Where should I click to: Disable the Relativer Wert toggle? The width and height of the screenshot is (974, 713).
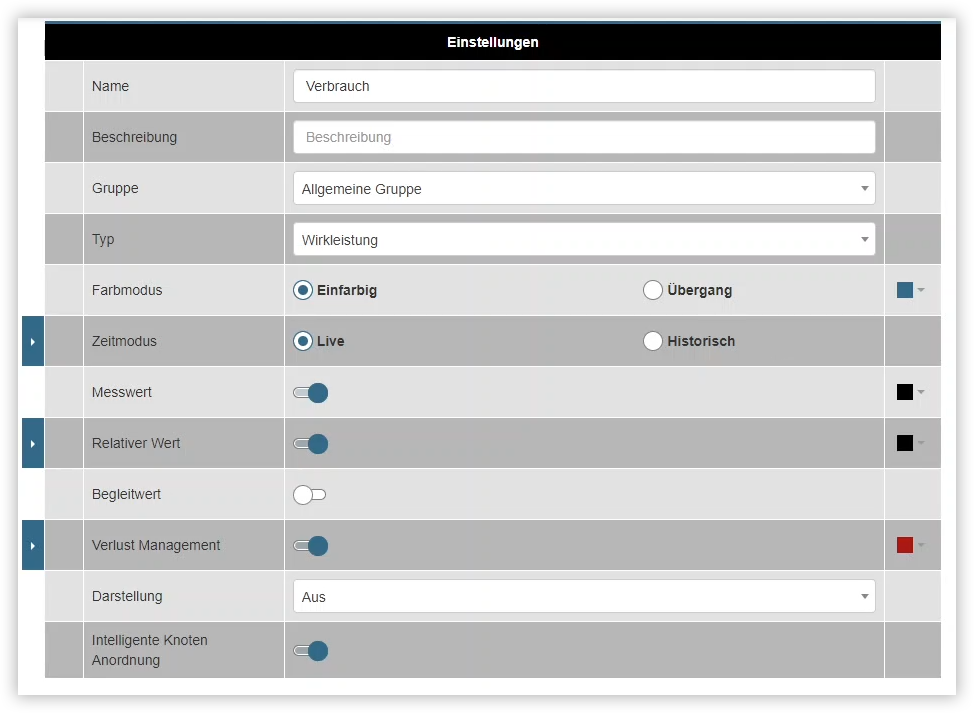coord(310,443)
